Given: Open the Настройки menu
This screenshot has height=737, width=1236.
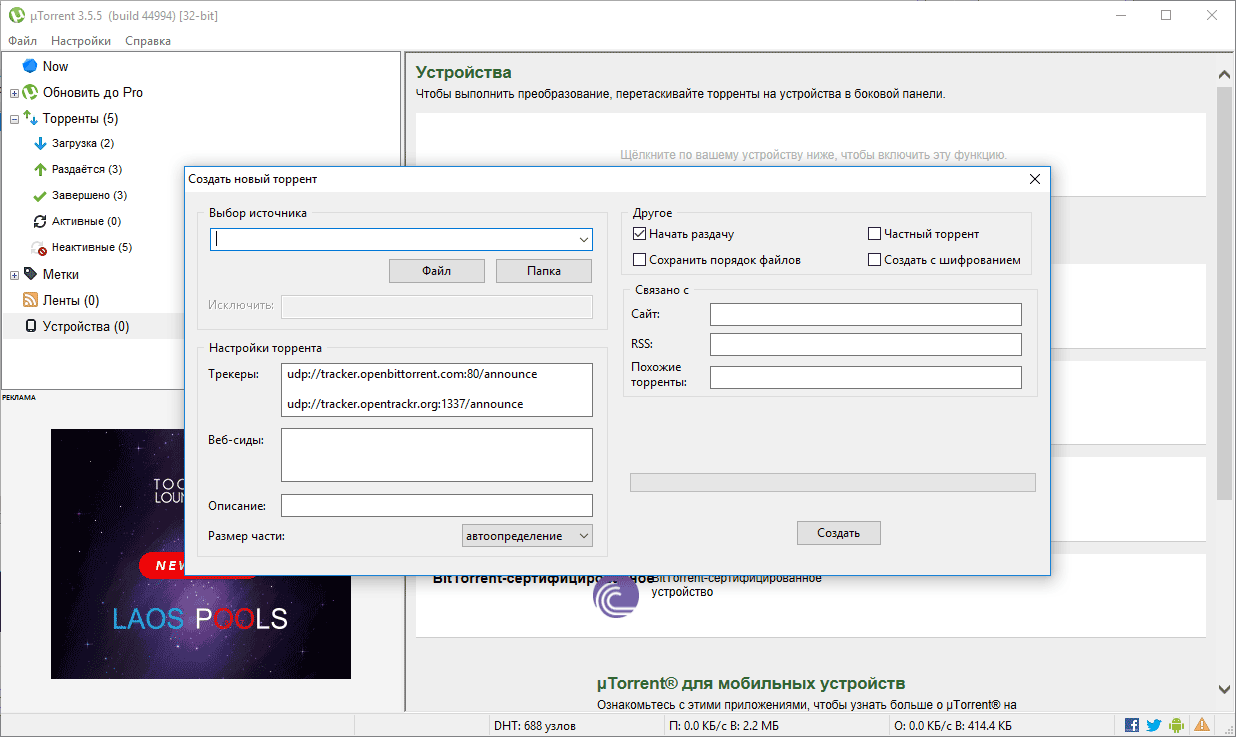Looking at the screenshot, I should pos(80,41).
